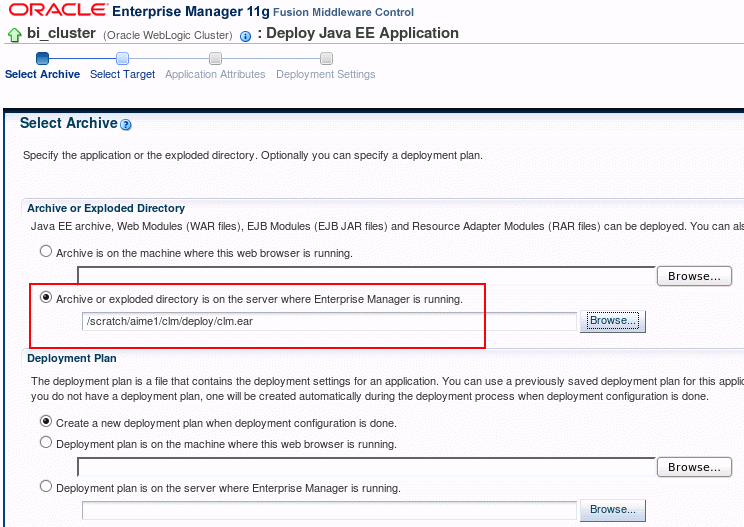
Task: Select archive on web browser machine radio
Action: (x=46, y=251)
